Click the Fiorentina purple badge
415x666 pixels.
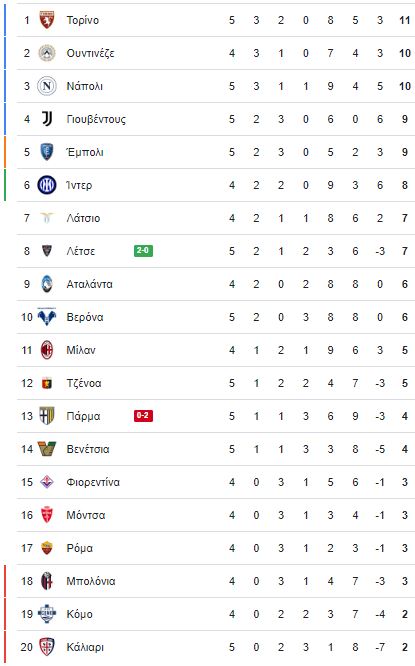click(x=47, y=482)
